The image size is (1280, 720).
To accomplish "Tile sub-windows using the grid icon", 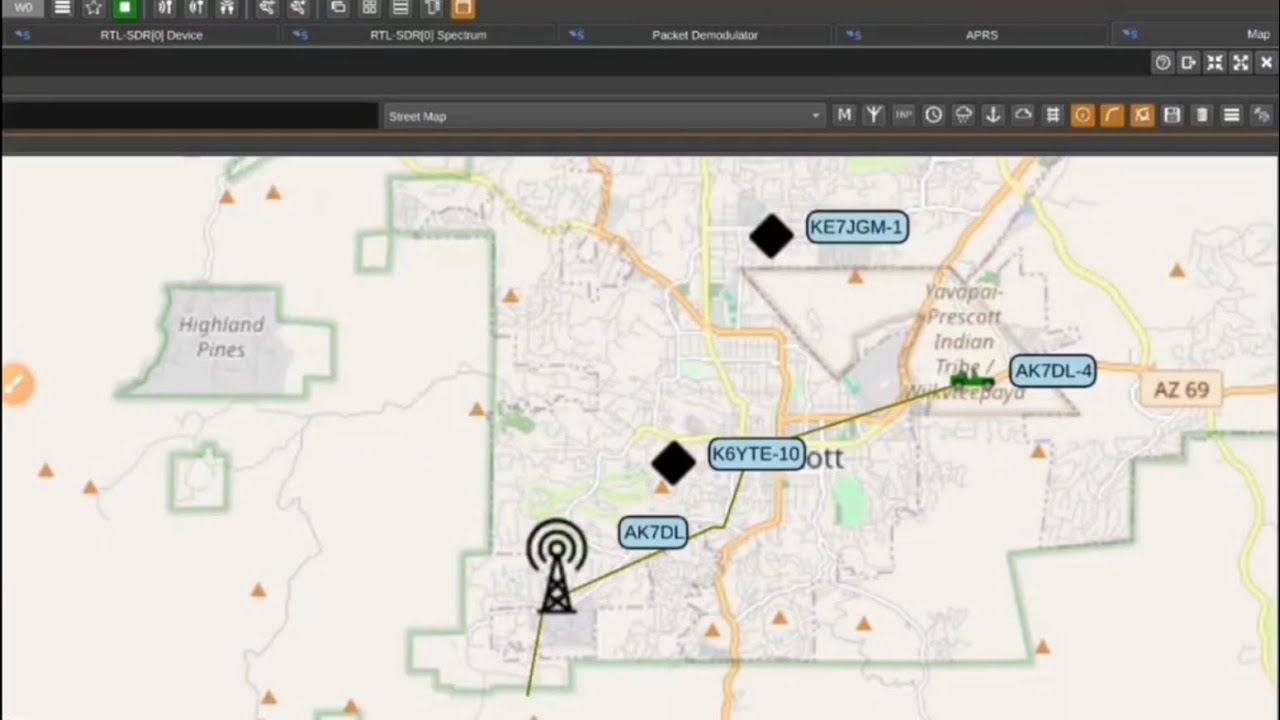I will (x=369, y=8).
